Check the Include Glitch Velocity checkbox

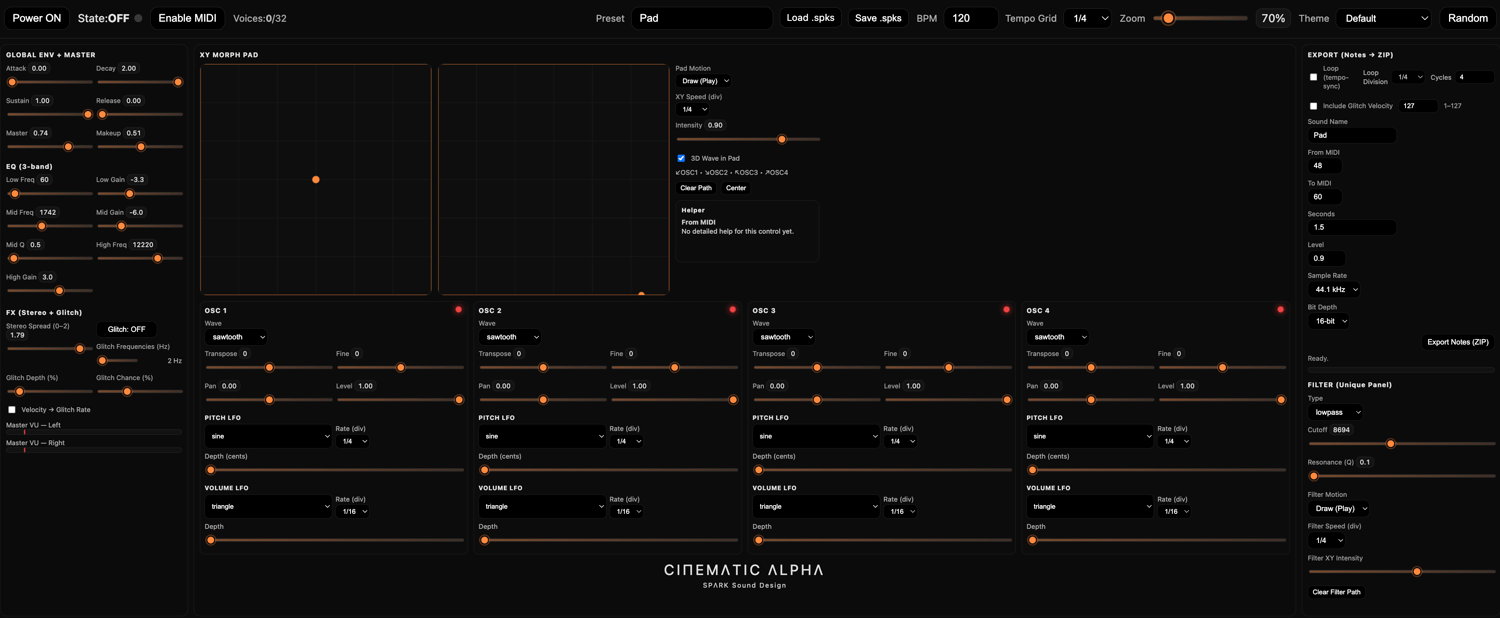[x=1314, y=106]
